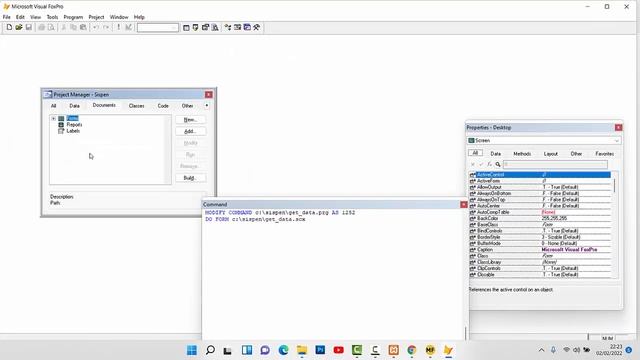Viewport: 640px width, 360px height.
Task: Open the Tools menu
Action: pyautogui.click(x=52, y=17)
